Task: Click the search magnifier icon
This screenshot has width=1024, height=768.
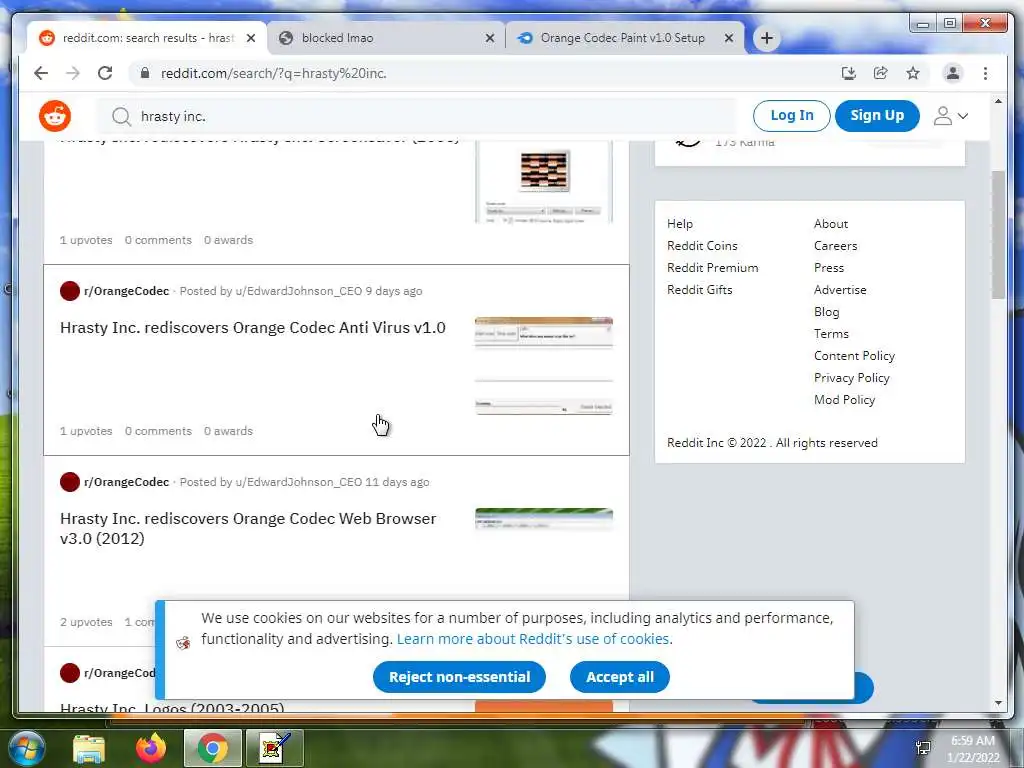Action: pos(121,116)
